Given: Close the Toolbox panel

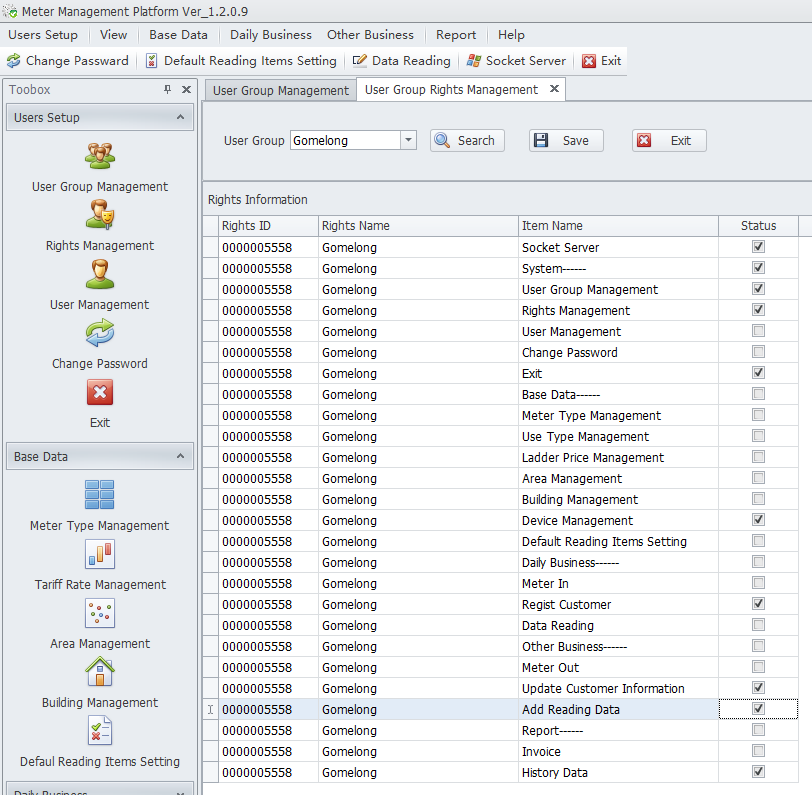Looking at the screenshot, I should (186, 90).
